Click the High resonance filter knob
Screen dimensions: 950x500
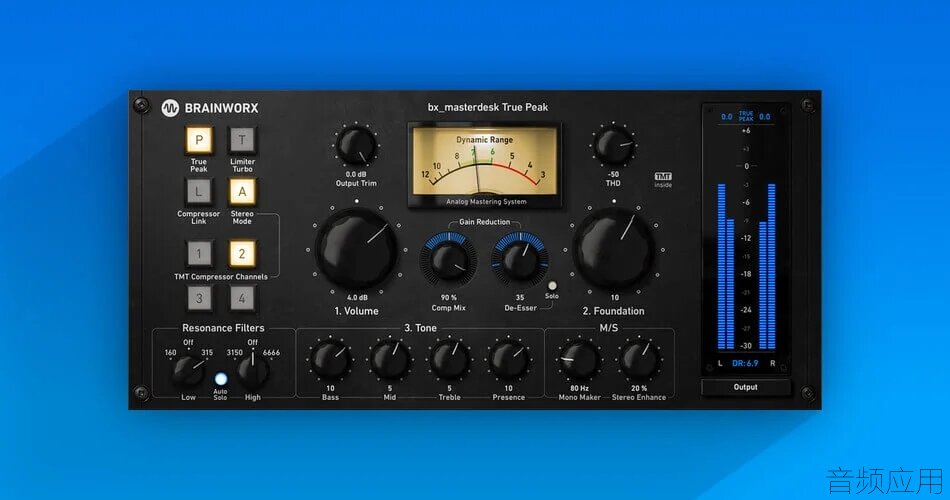(252, 372)
